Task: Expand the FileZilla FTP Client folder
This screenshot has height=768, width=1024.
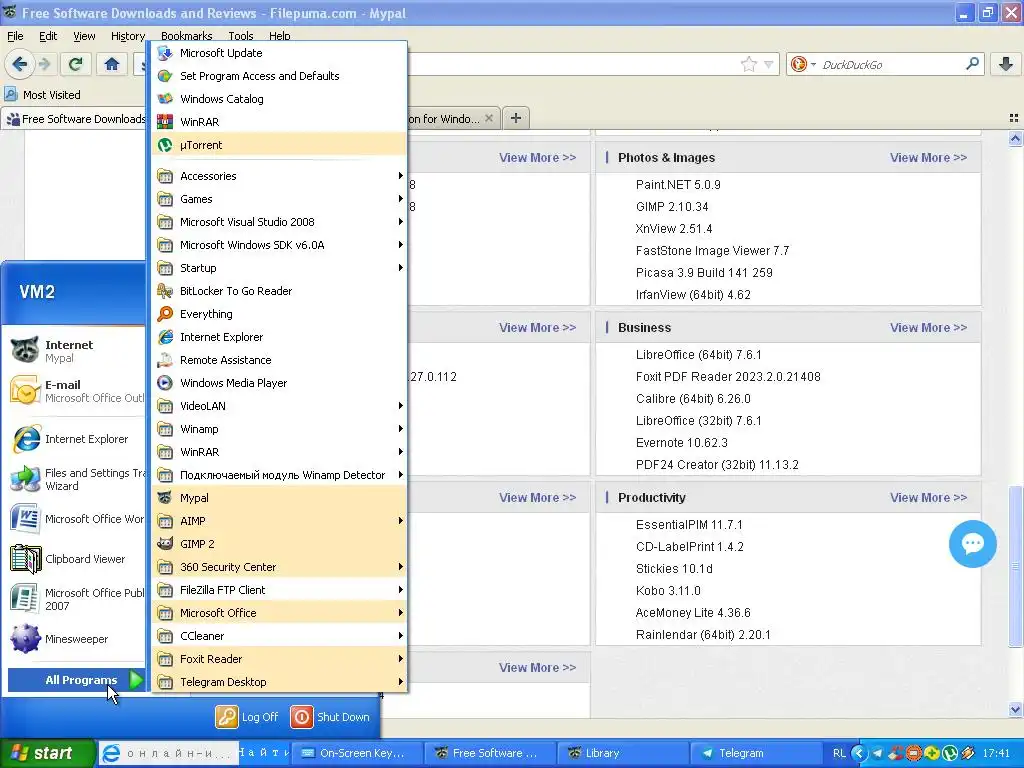Action: tap(280, 590)
